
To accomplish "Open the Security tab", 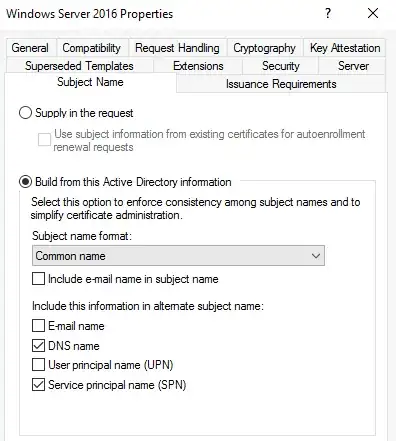I will [281, 66].
